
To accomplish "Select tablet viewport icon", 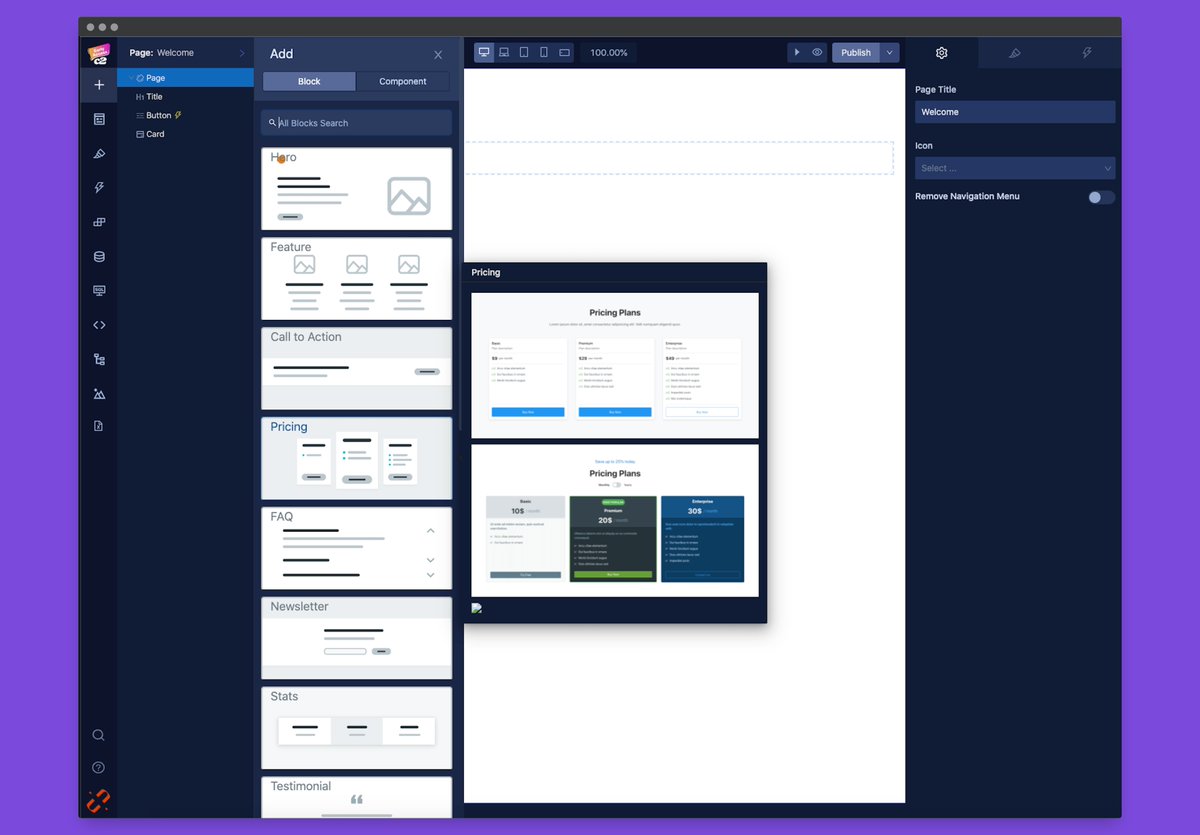I will [x=524, y=52].
